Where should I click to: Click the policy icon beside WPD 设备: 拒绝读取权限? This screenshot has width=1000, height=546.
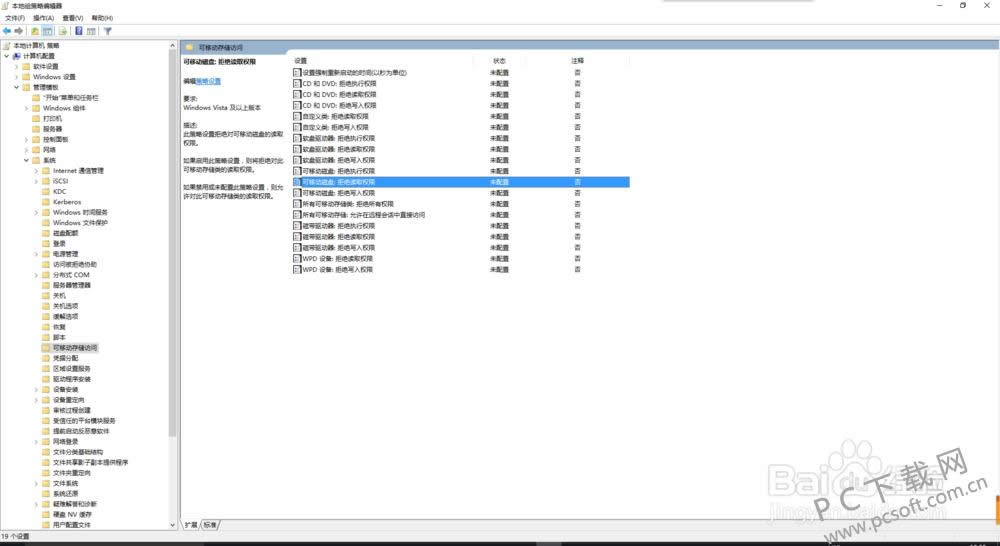[x=297, y=259]
